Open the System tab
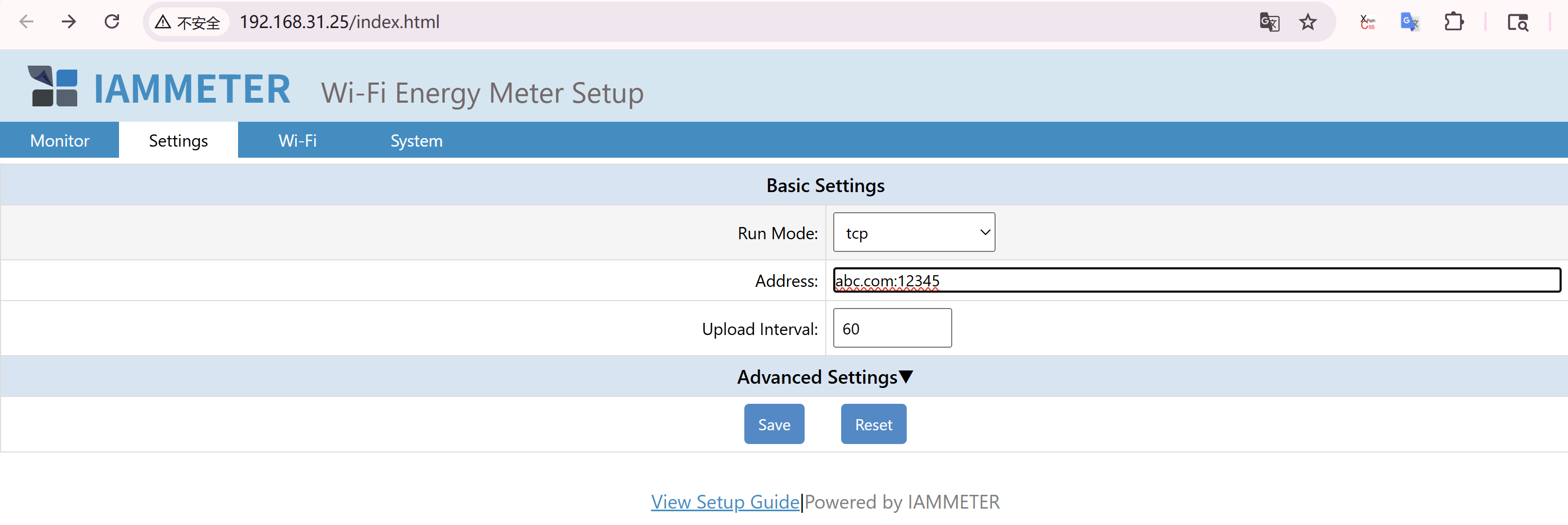This screenshot has height=525, width=1568. 416,141
